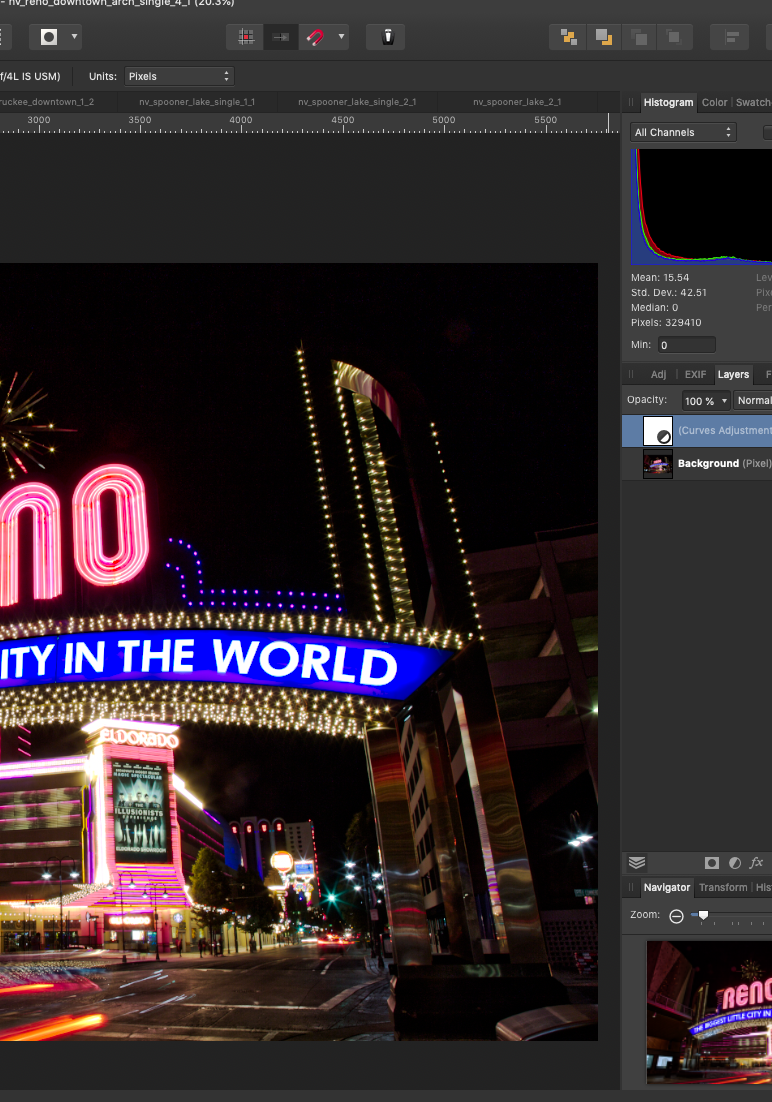
Task: Click the Layers panel drag grip
Action: tap(631, 375)
